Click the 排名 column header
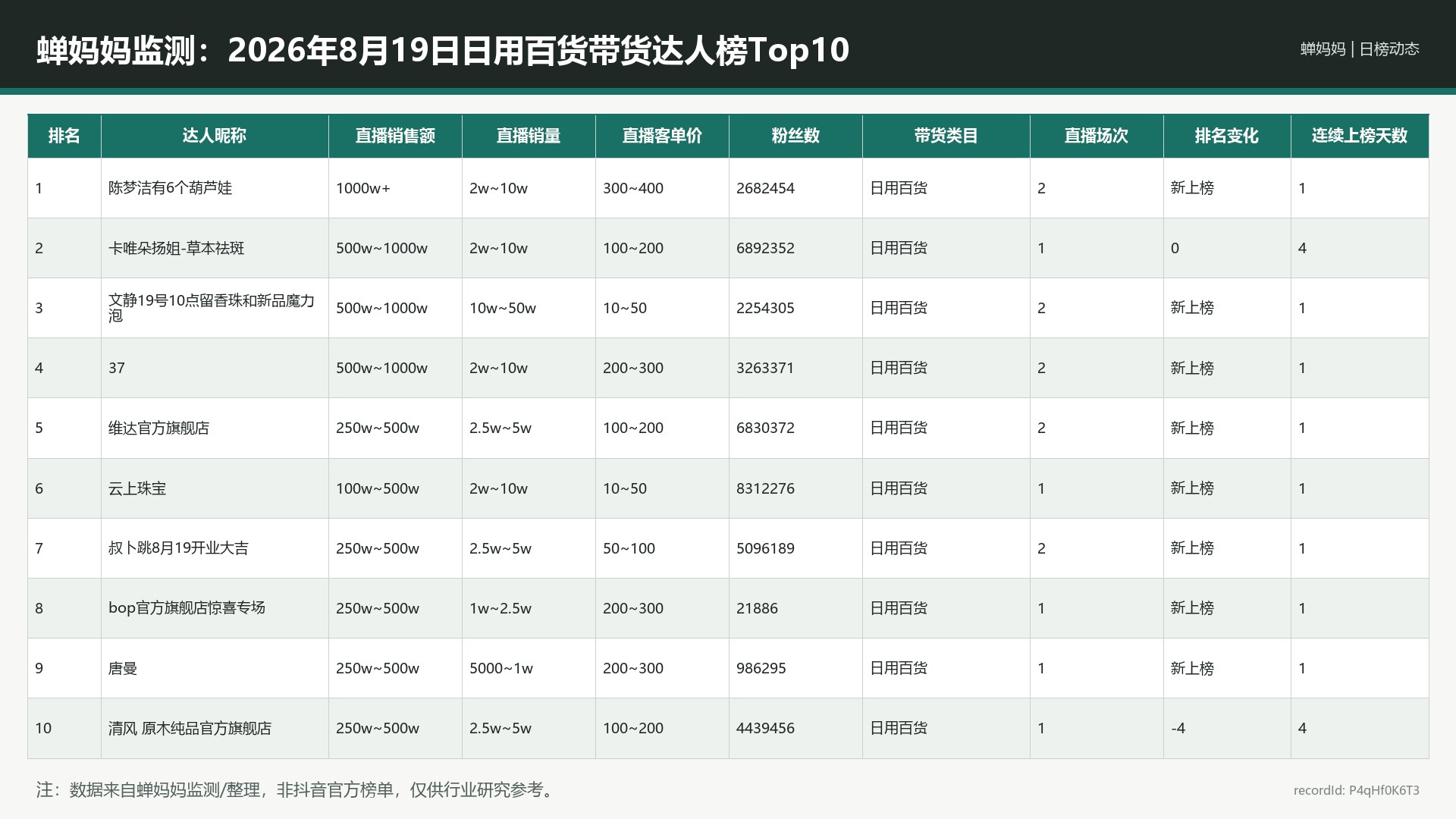This screenshot has width=1456, height=819. click(x=64, y=136)
